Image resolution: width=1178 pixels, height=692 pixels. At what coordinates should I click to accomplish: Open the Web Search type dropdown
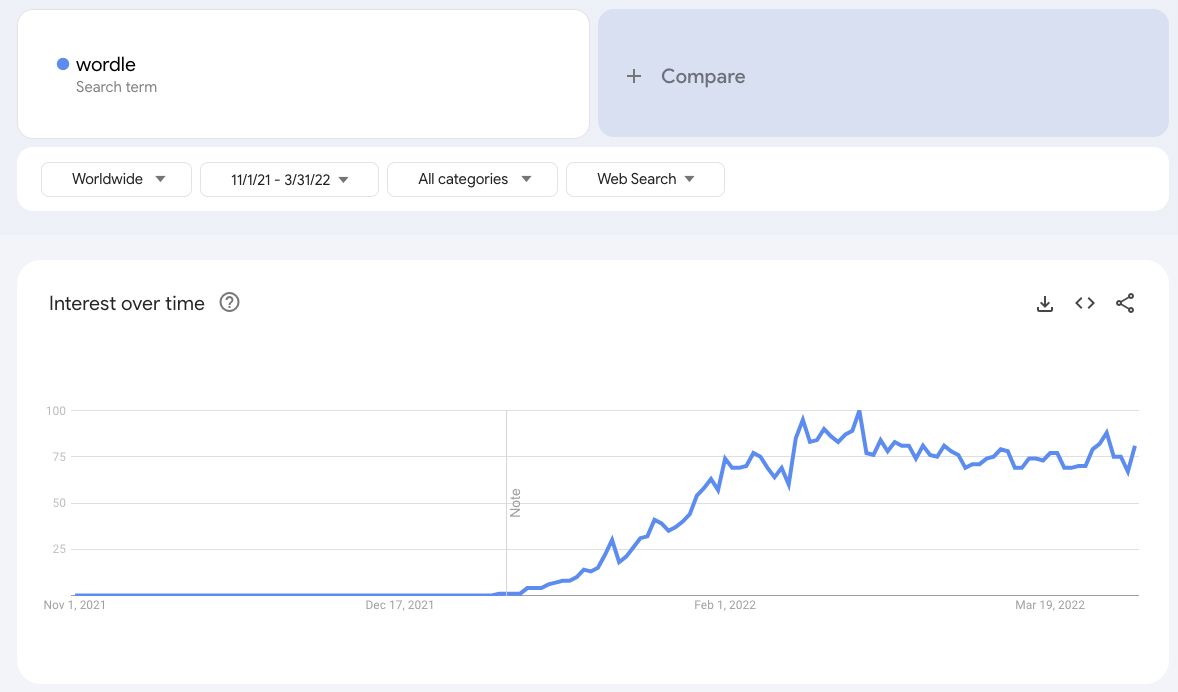coord(645,180)
